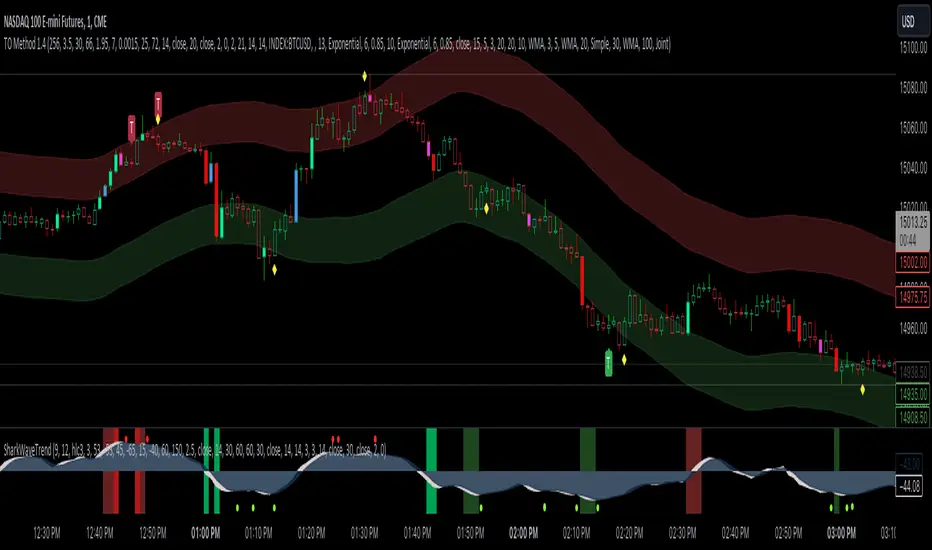Click the 14960.00 price scale label

pyautogui.click(x=914, y=328)
